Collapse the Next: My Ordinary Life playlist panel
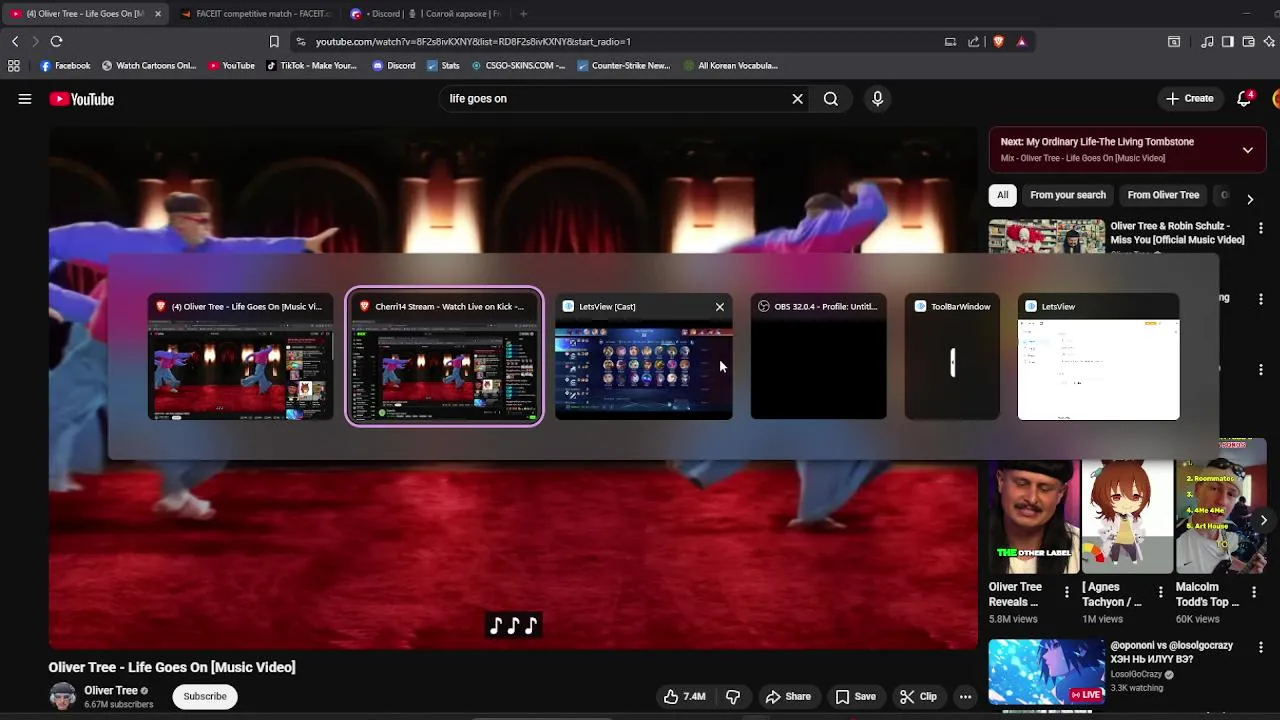Viewport: 1280px width, 720px height. point(1247,150)
